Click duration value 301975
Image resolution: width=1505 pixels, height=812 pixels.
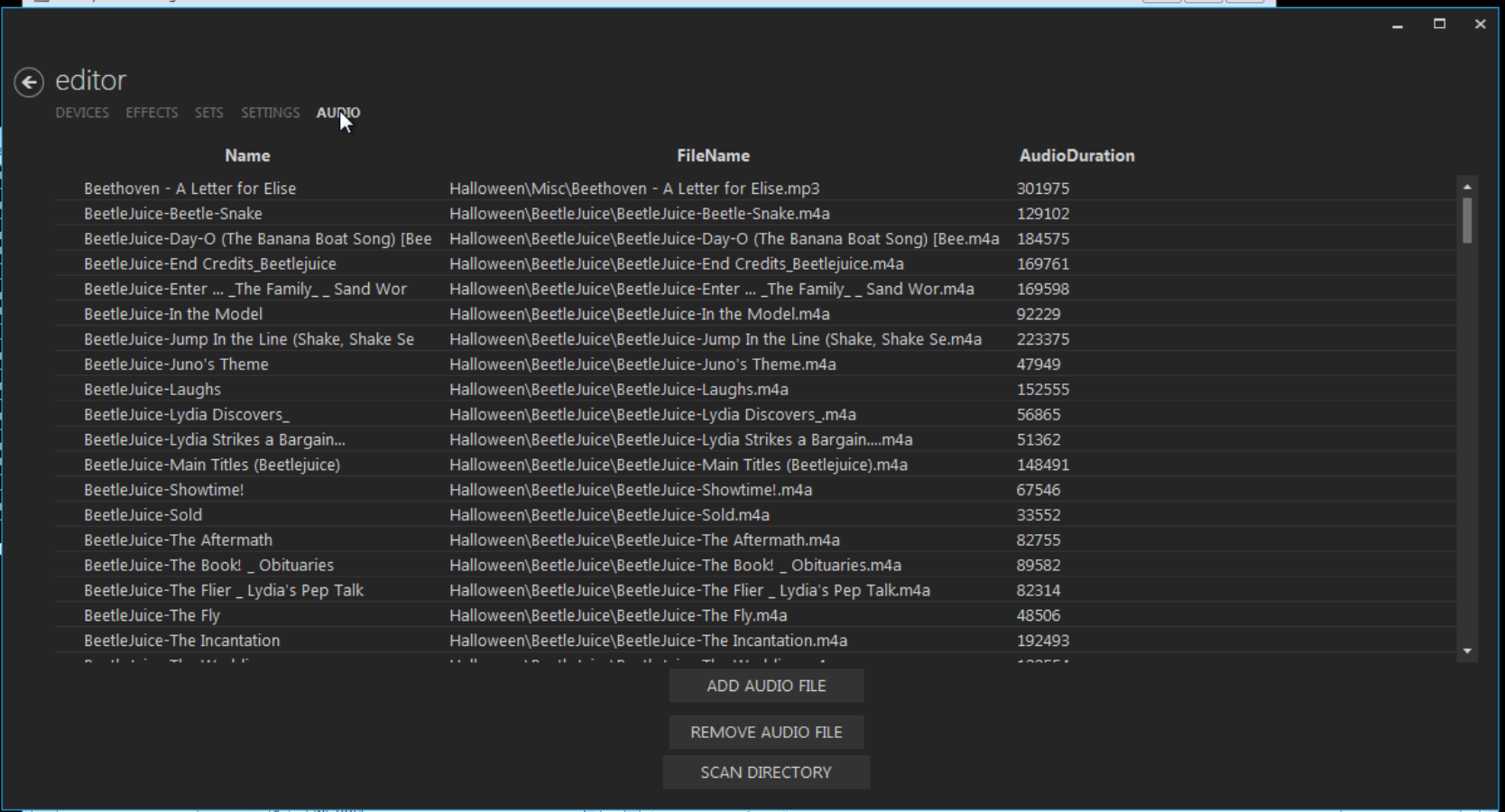pyautogui.click(x=1043, y=189)
